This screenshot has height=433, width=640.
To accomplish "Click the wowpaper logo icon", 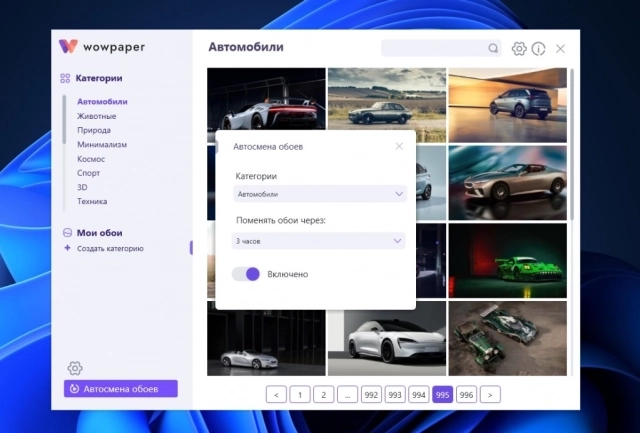I will click(68, 46).
